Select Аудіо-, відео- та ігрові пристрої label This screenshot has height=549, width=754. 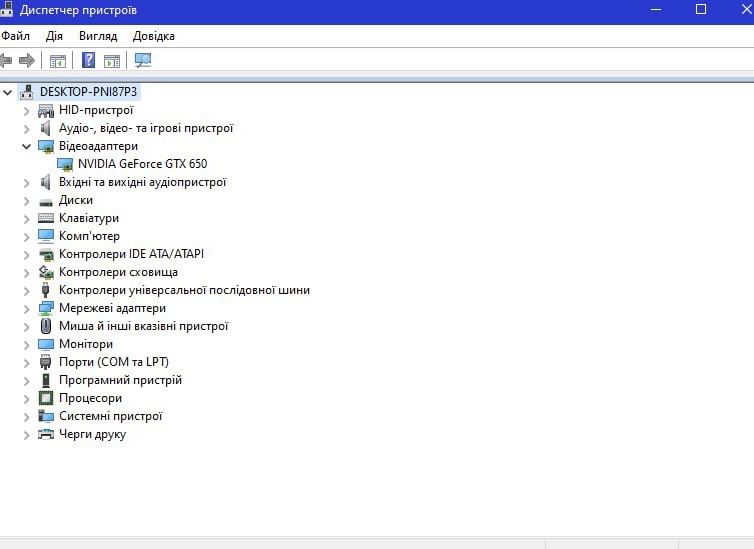(x=146, y=128)
